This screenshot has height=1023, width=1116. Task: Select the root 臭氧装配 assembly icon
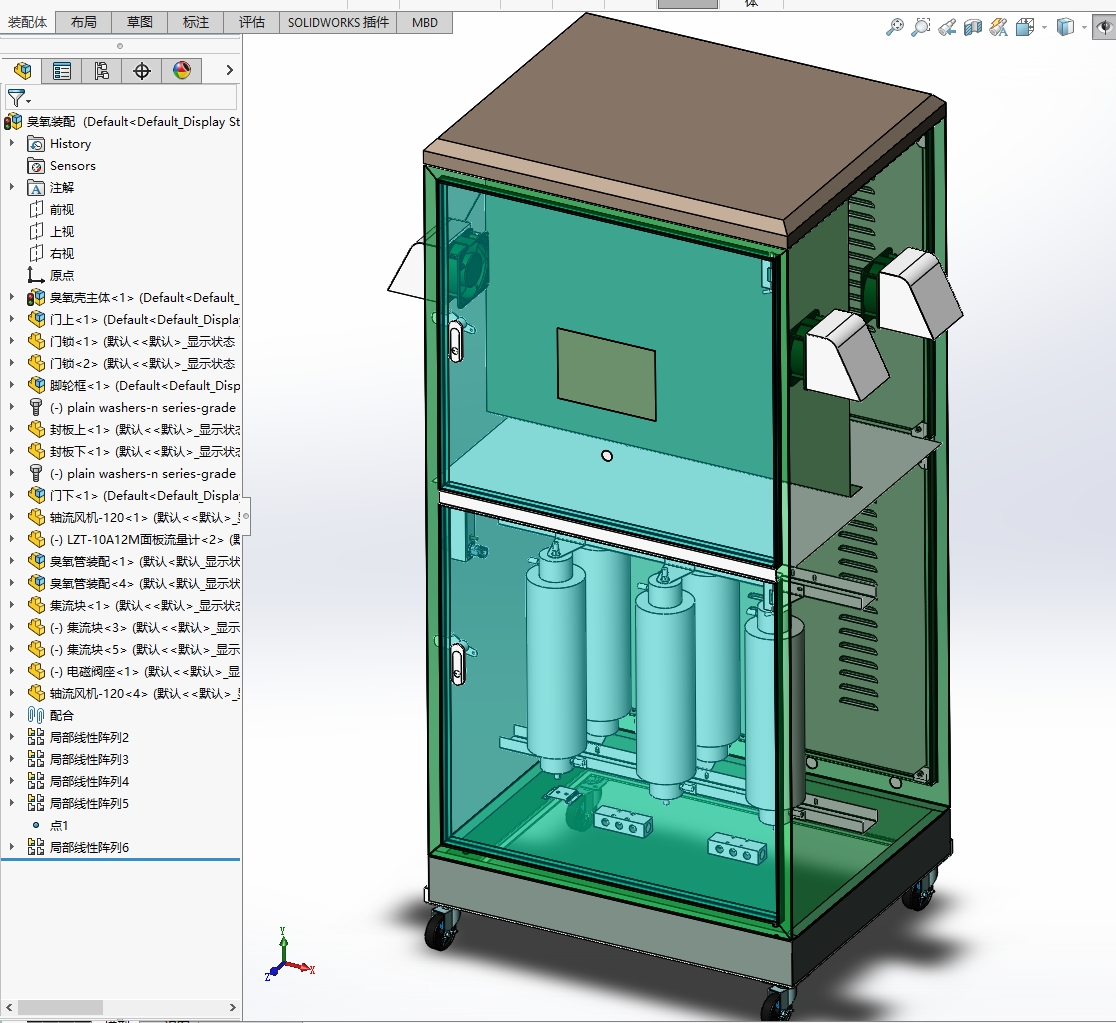tap(14, 122)
